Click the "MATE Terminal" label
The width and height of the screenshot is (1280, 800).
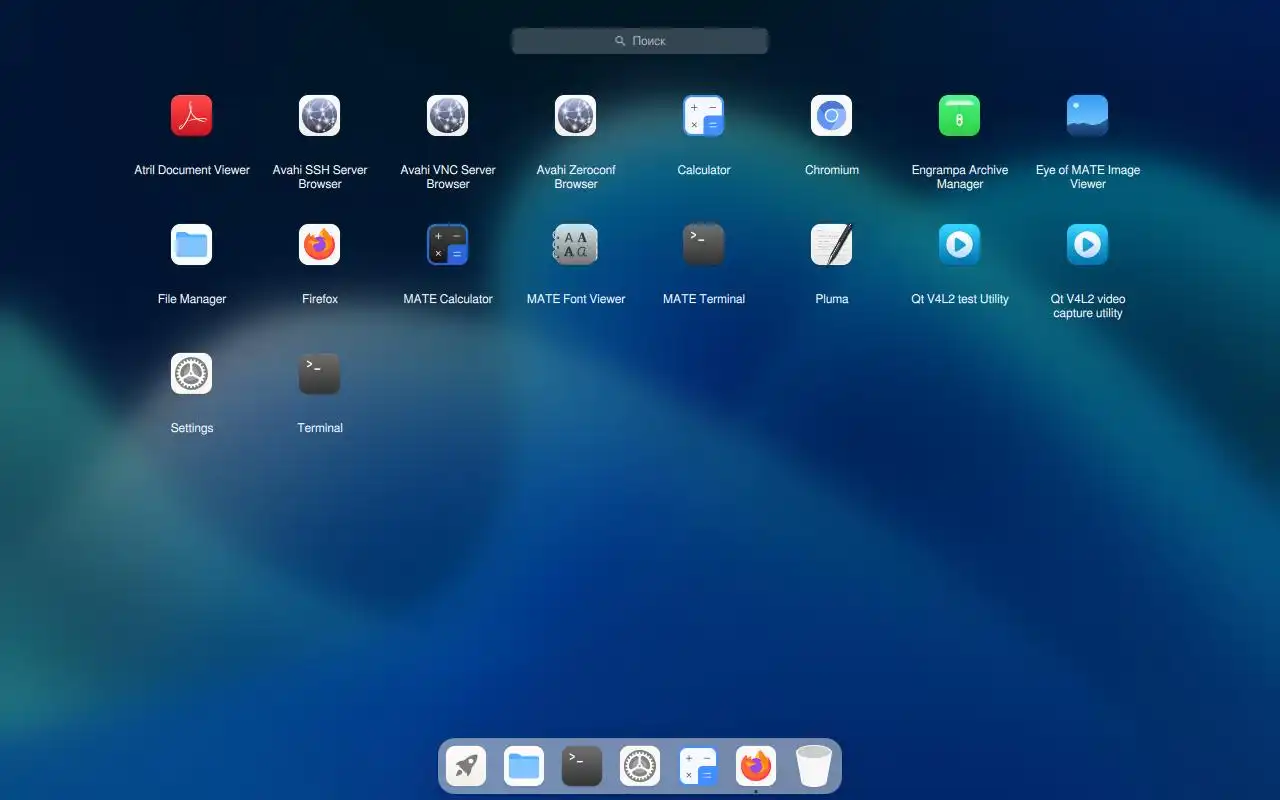click(704, 299)
